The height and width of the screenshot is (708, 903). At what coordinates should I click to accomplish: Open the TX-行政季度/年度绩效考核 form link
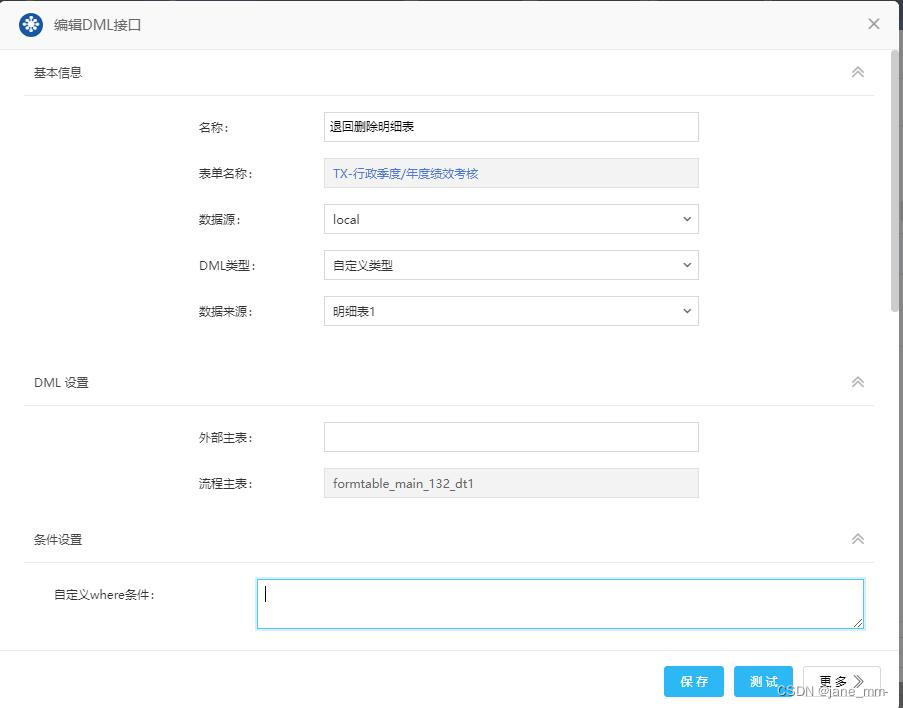(x=404, y=173)
